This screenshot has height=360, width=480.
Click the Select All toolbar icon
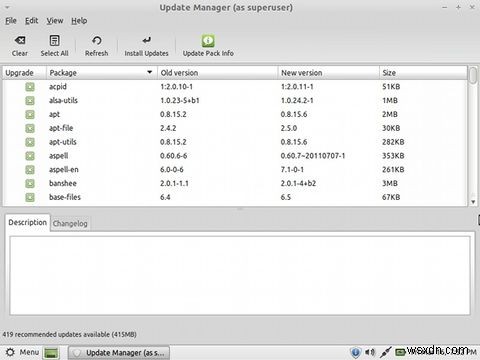[x=54, y=41]
